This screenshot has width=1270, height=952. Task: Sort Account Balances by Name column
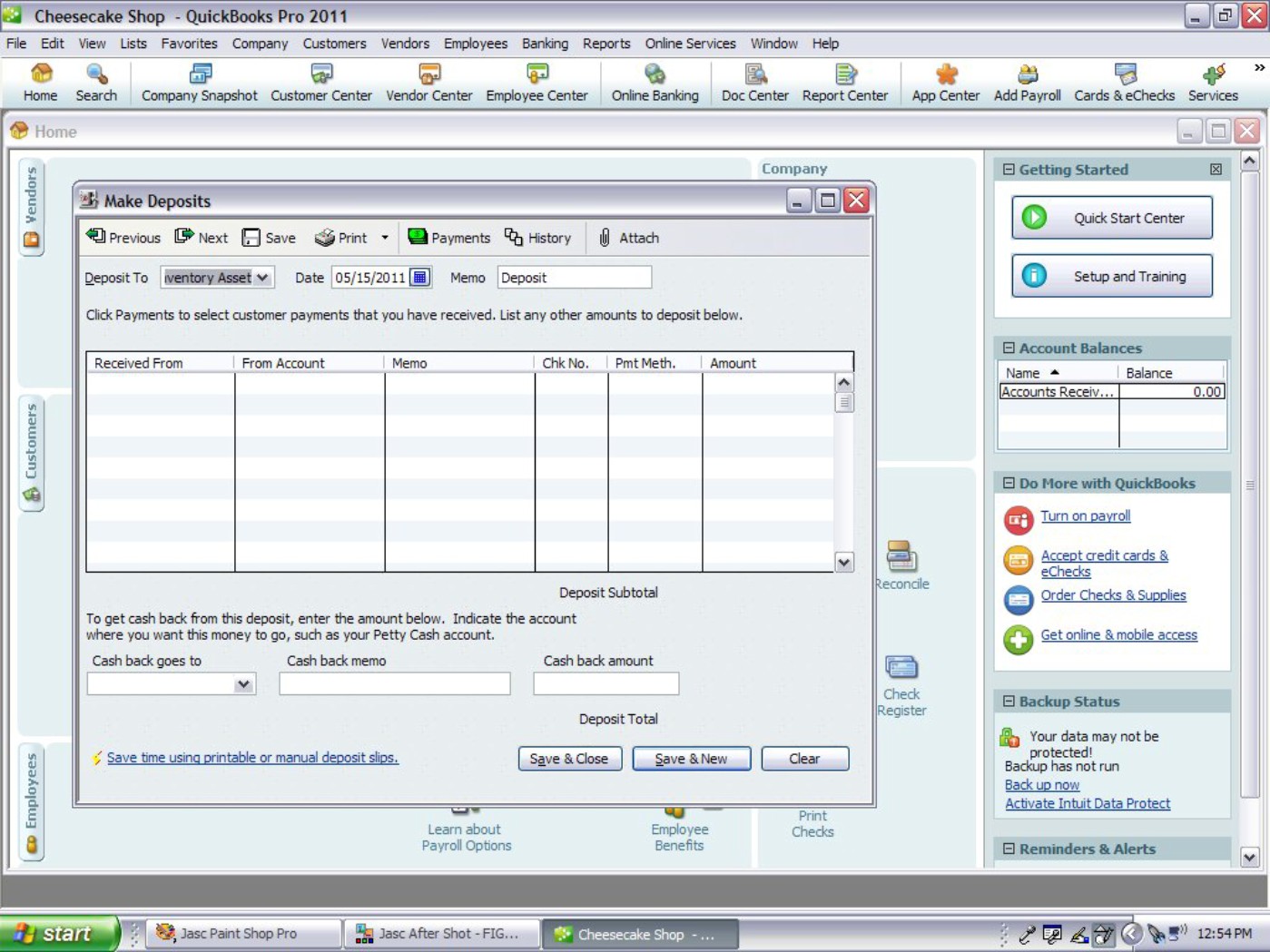(x=1058, y=373)
